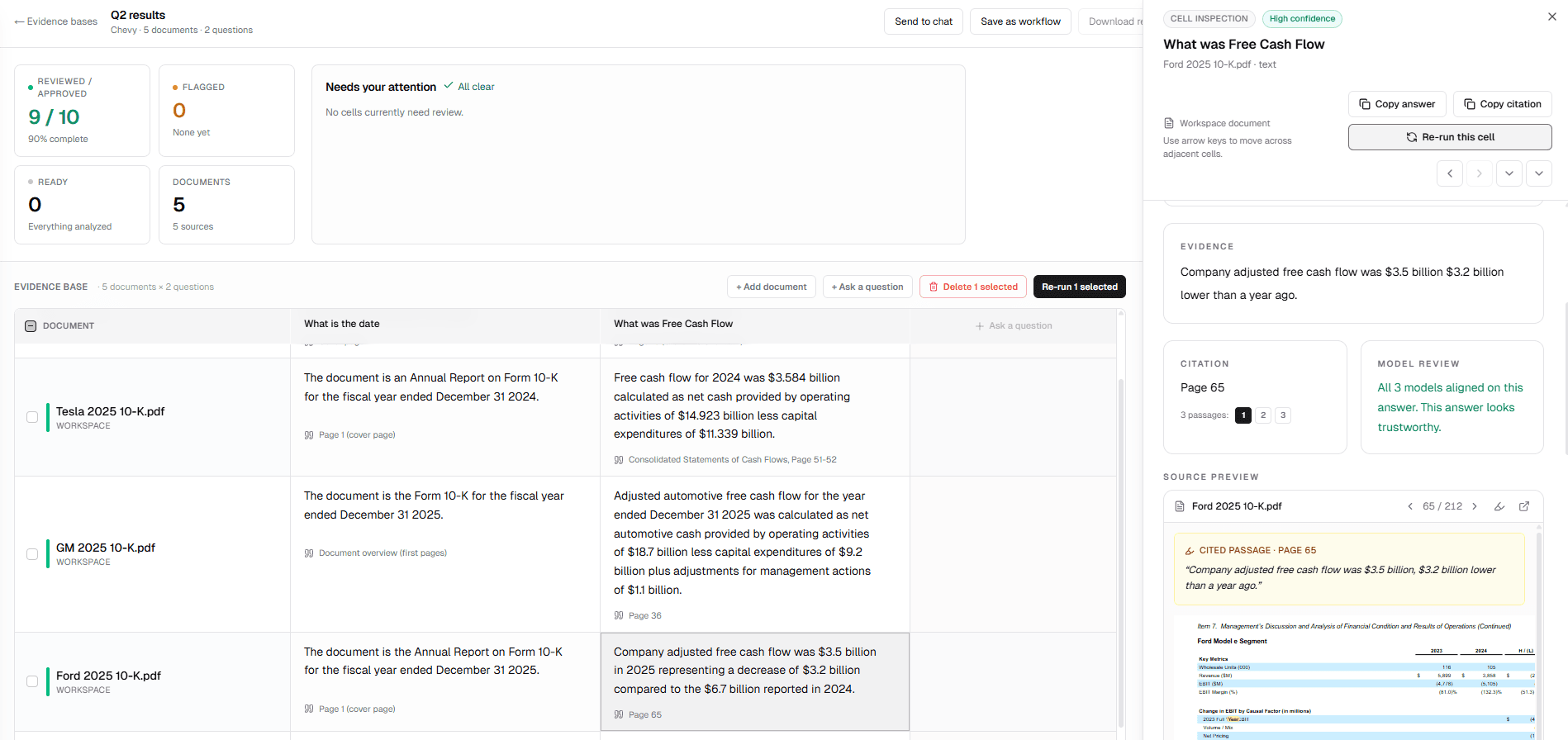Screen dimensions: 1568x740
Task: Click the Documents 5 sources card
Action: click(226, 205)
